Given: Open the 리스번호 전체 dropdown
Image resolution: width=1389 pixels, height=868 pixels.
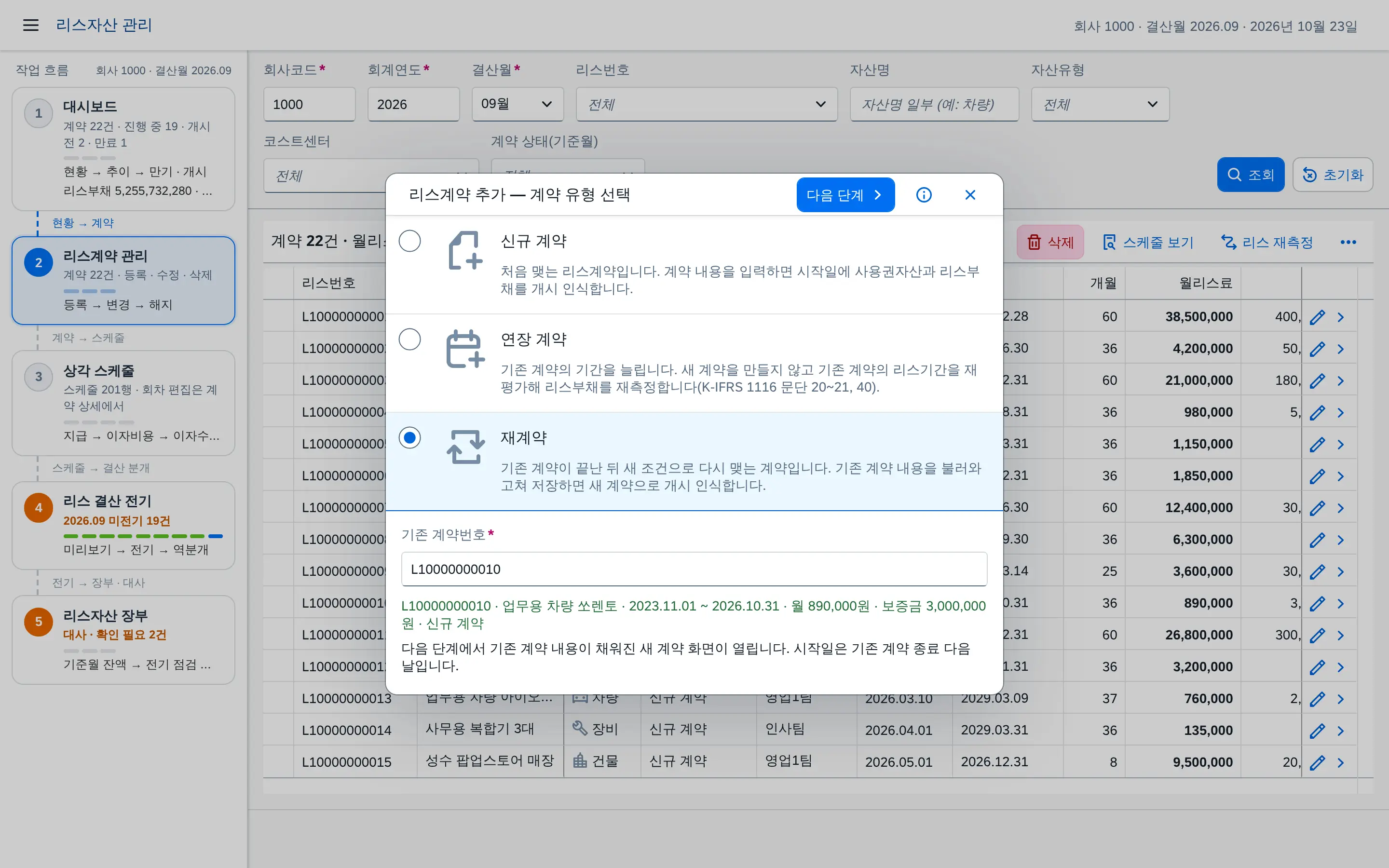Looking at the screenshot, I should tap(707, 104).
